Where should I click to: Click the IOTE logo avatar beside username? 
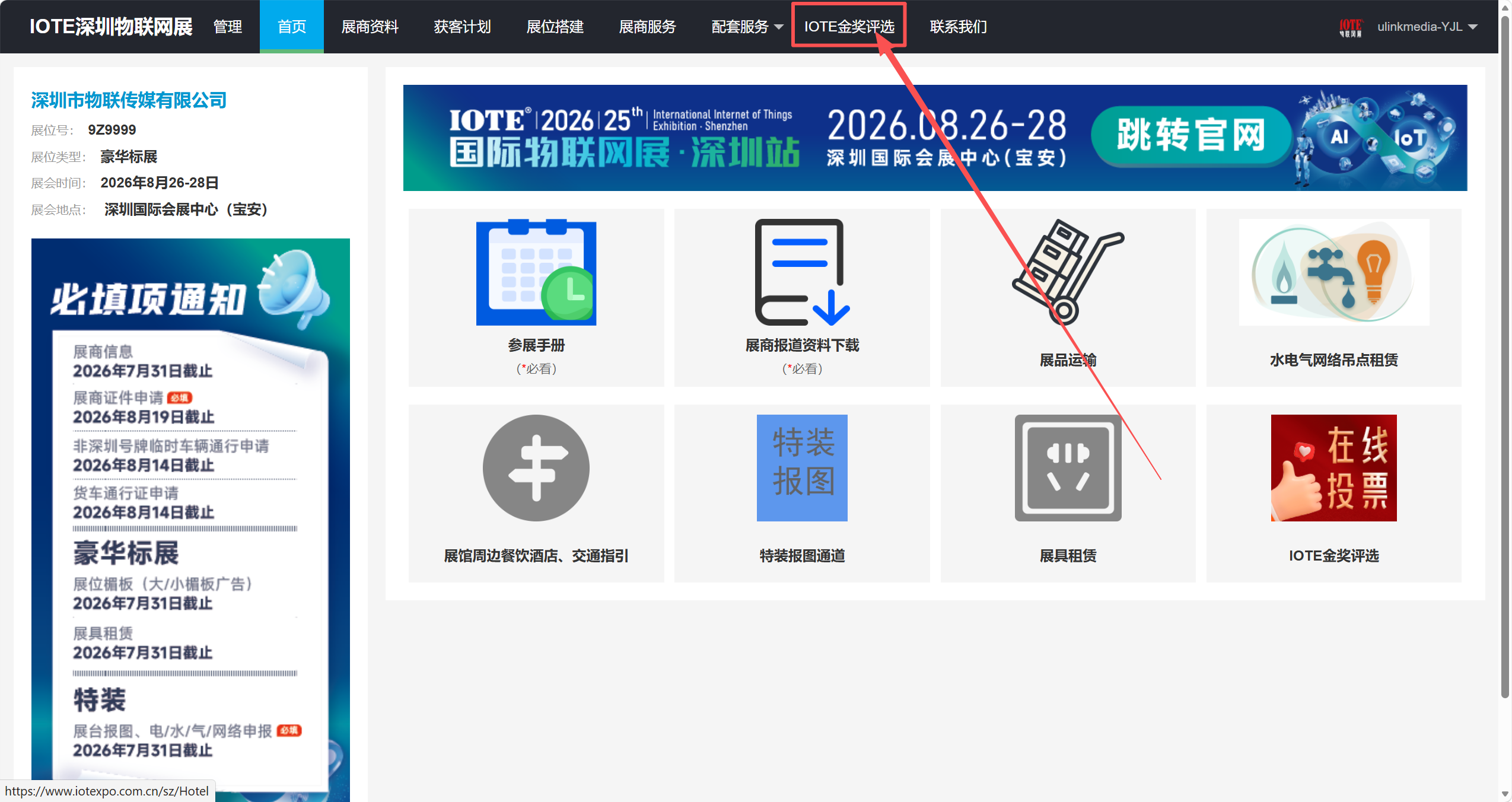1350,27
